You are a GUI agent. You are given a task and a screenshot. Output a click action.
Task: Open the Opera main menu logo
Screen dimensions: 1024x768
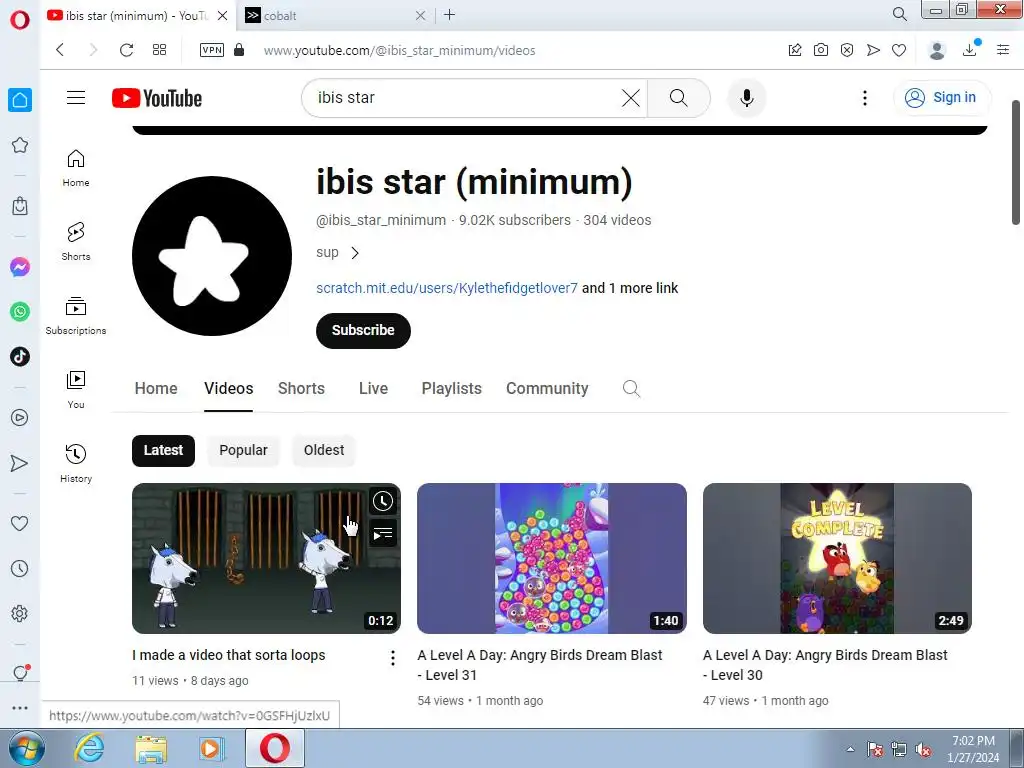point(20,20)
